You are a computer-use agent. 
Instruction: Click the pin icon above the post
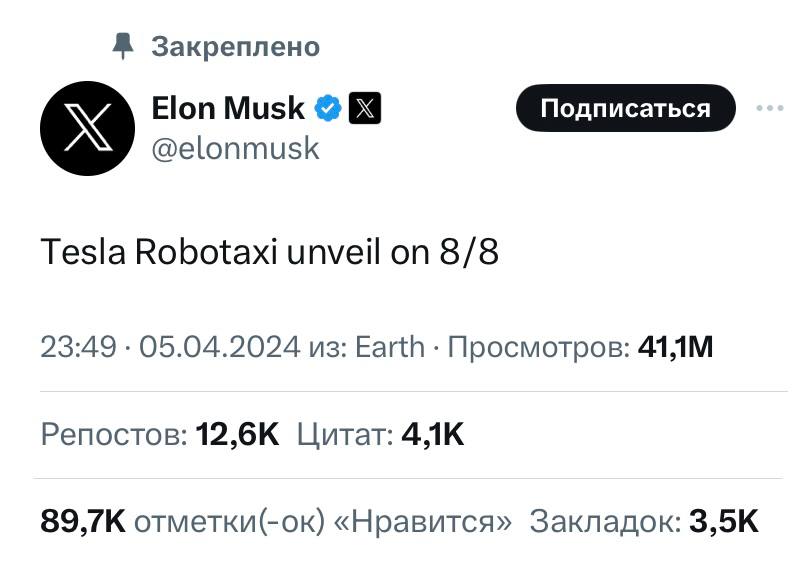[122, 45]
